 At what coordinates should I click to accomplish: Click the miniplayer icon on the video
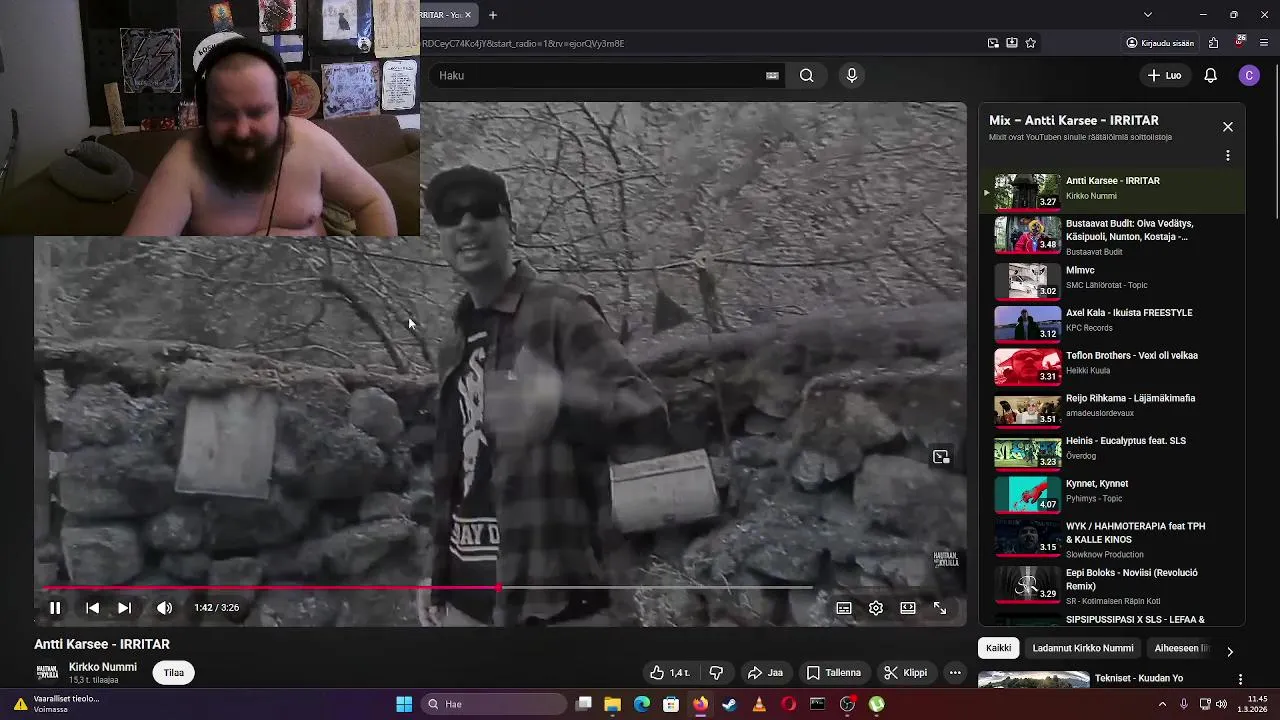pos(941,457)
